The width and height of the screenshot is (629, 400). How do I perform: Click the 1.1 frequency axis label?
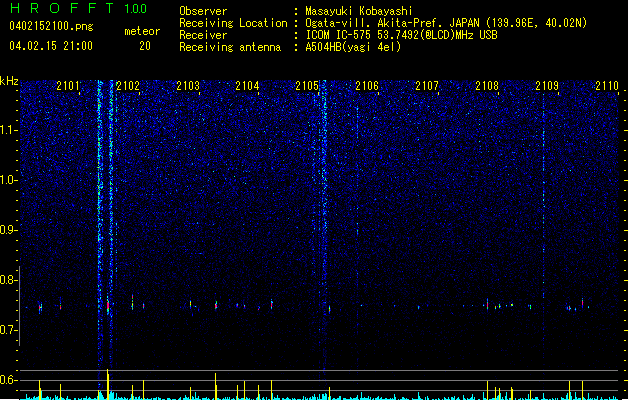tap(9, 130)
